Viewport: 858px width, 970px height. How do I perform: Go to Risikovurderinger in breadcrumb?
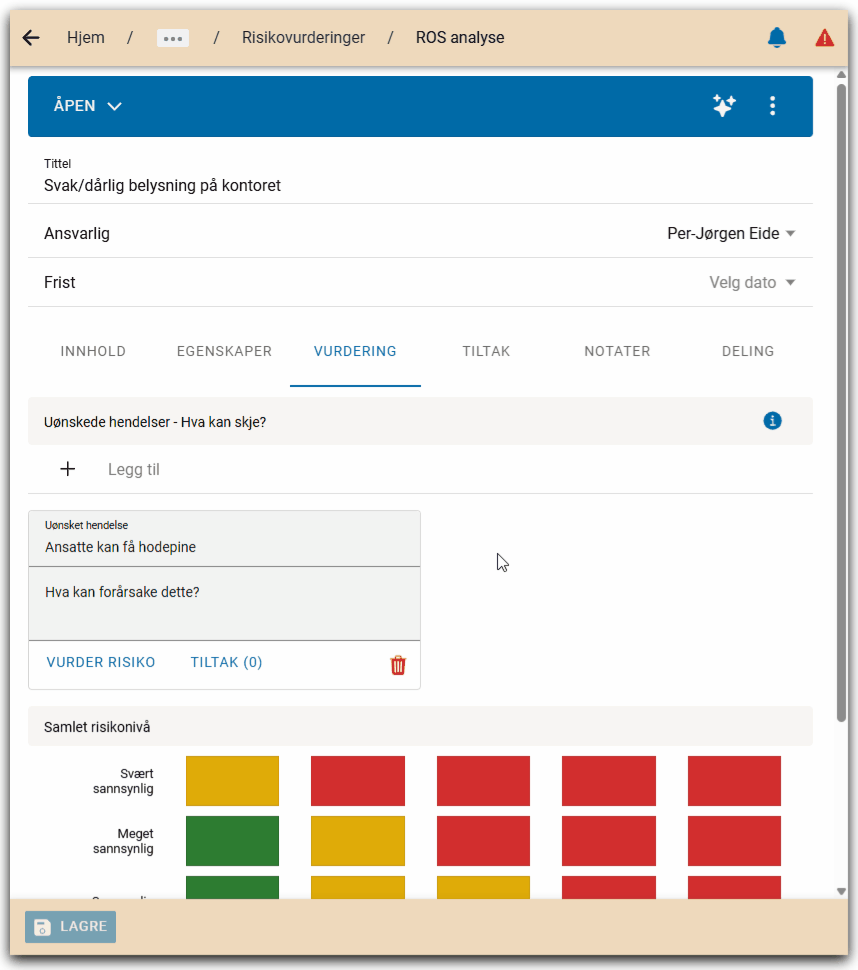pos(303,38)
